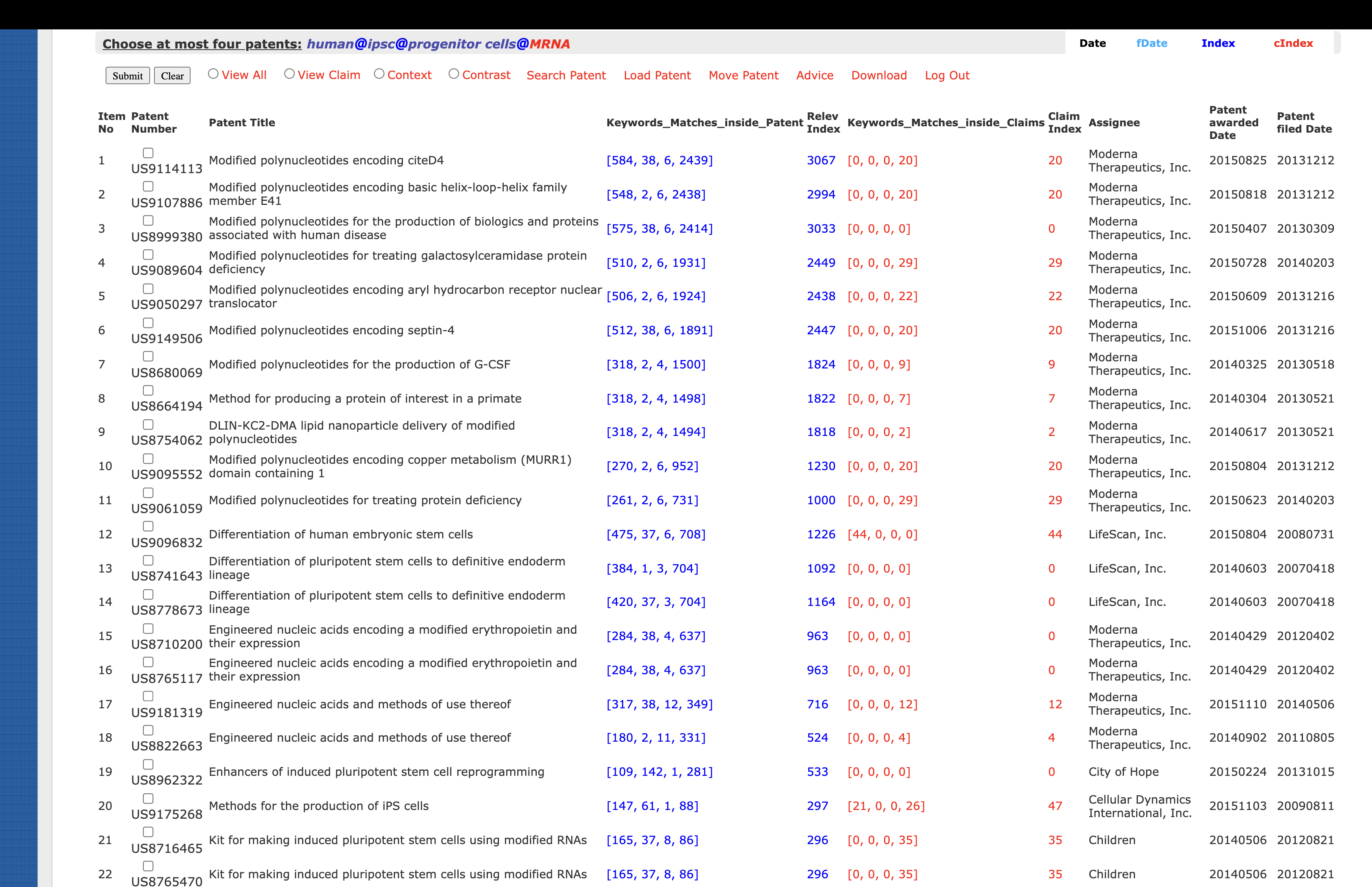Screen dimensions: 1372x887
Task: Click claim matches [21, 0, 0, 26]
Action: 886,806
